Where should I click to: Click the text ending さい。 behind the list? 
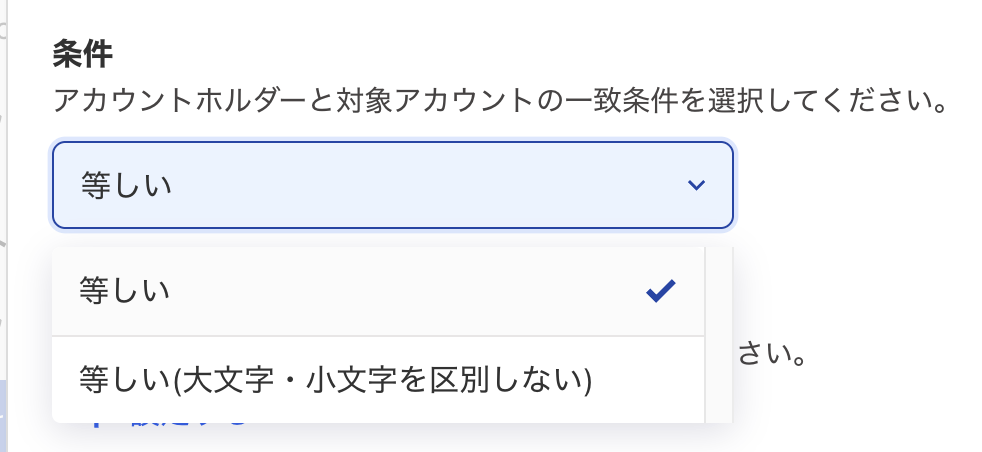pyautogui.click(x=772, y=354)
